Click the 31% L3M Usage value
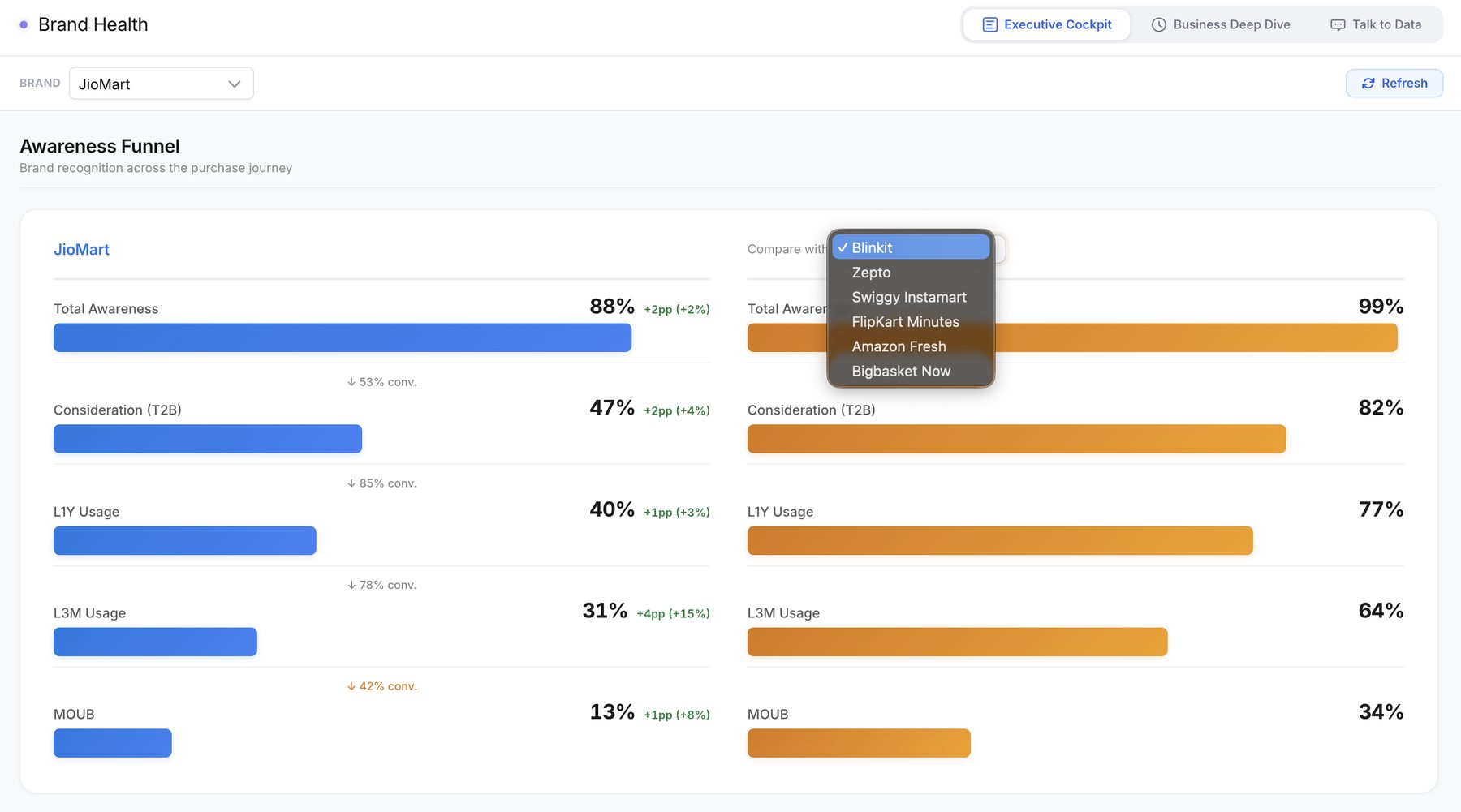The image size is (1461, 812). click(x=605, y=611)
